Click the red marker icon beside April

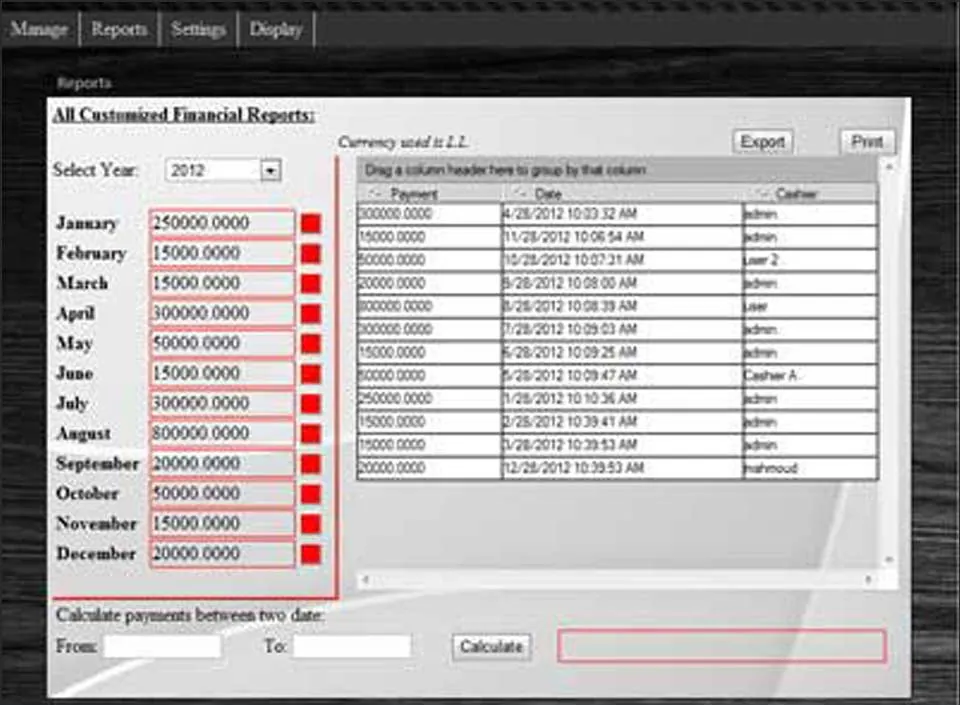point(311,313)
